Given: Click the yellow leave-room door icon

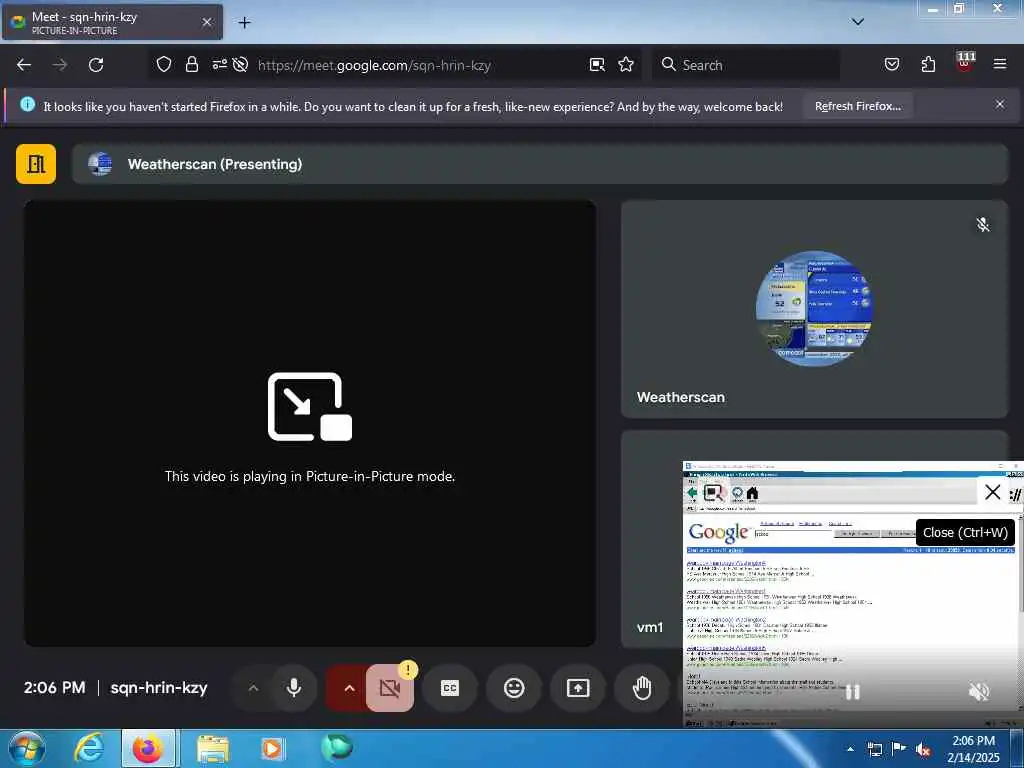Looking at the screenshot, I should [x=36, y=164].
